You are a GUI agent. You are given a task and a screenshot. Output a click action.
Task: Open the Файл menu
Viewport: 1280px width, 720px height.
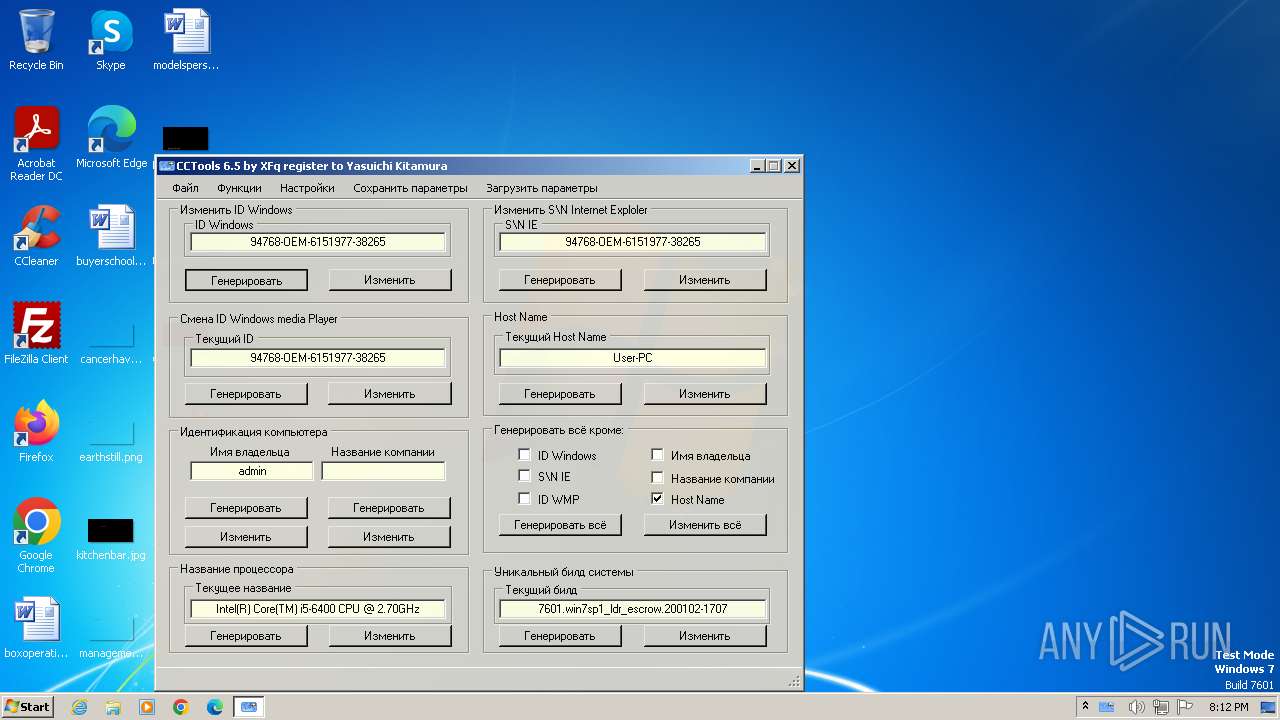click(185, 188)
